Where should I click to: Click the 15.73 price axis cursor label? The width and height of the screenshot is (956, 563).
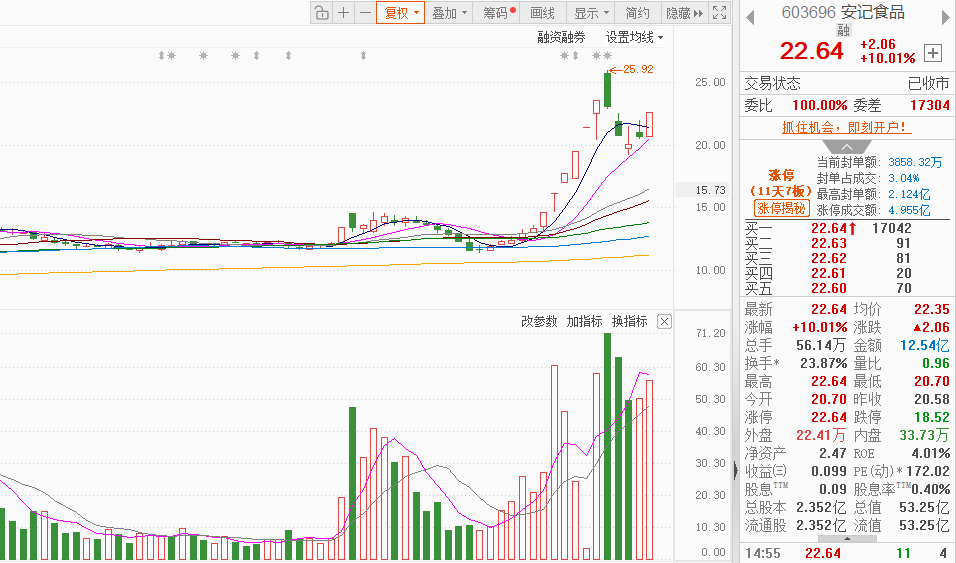point(711,190)
